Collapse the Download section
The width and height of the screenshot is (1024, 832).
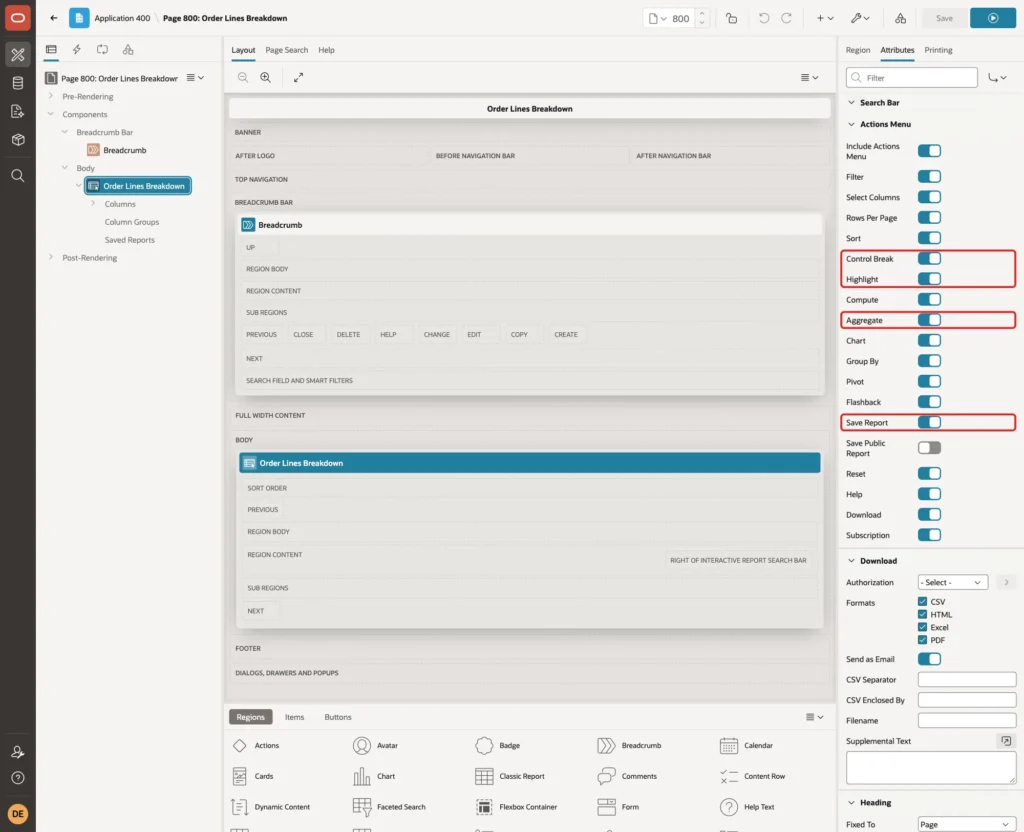click(x=851, y=561)
